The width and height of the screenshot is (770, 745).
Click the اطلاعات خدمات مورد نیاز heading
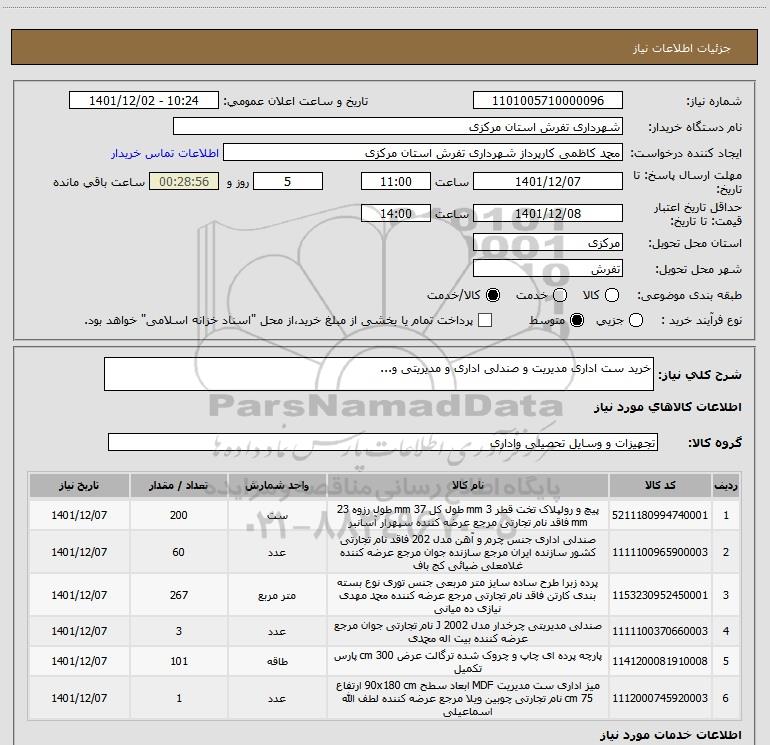point(670,735)
